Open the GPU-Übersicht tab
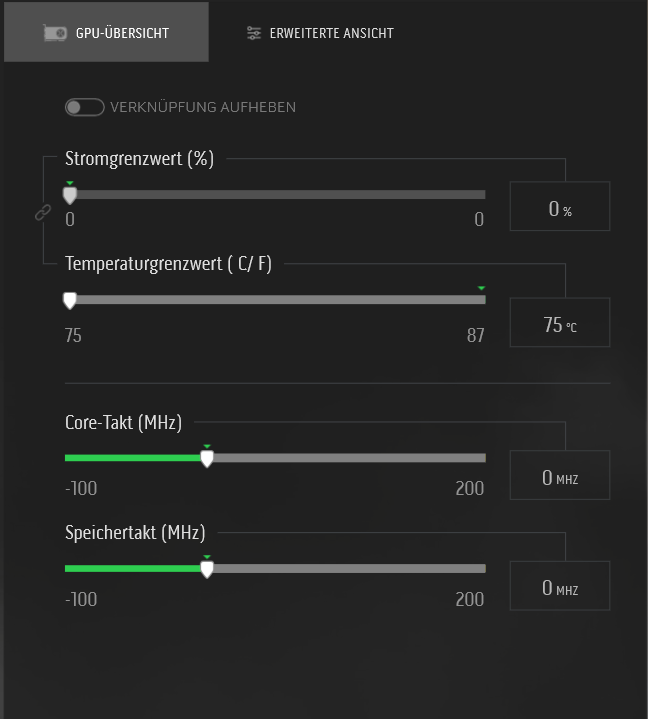Viewport: 648px width, 719px height. [x=106, y=32]
